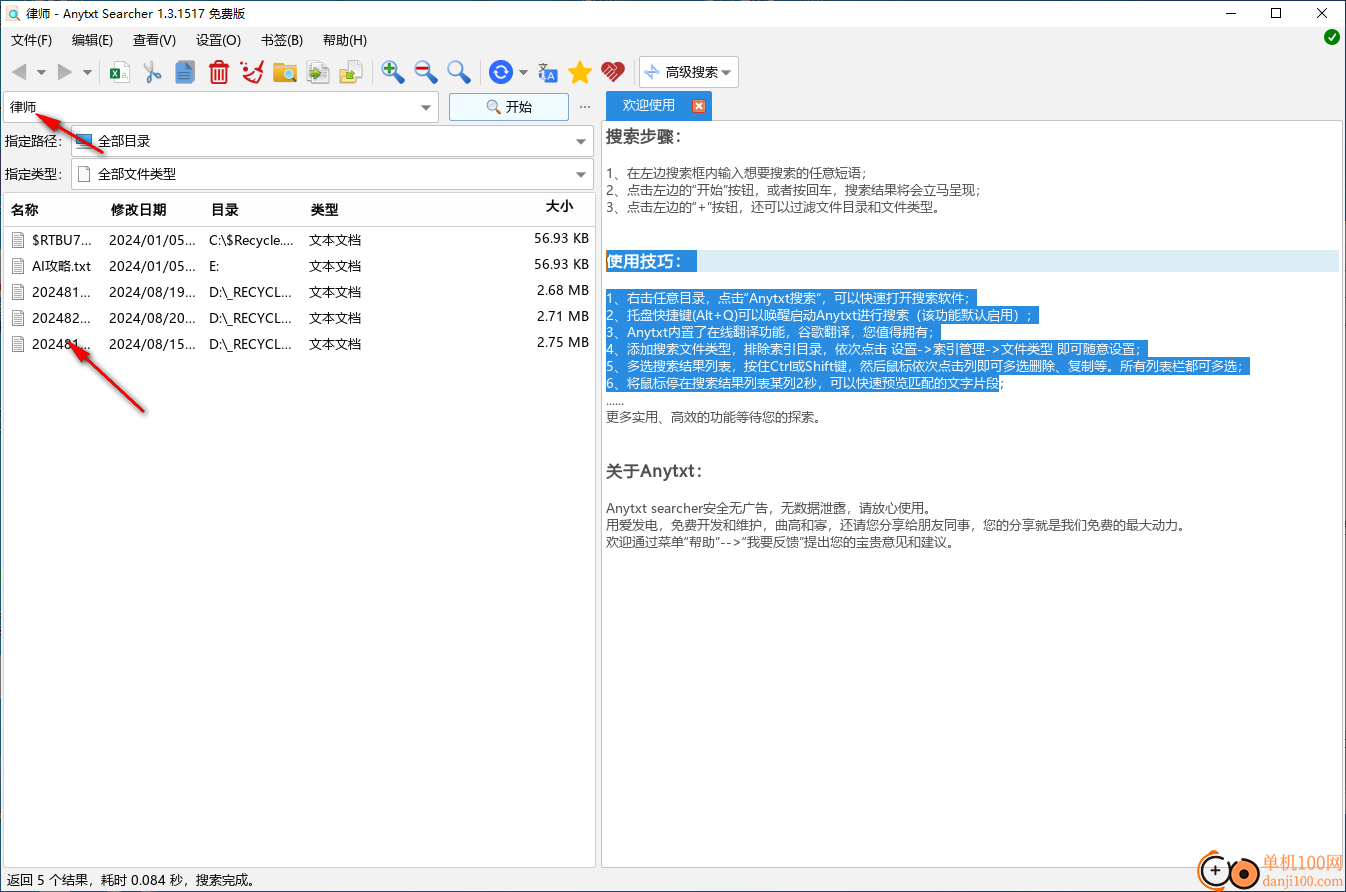Click the 使用技巧 heading text

644,261
